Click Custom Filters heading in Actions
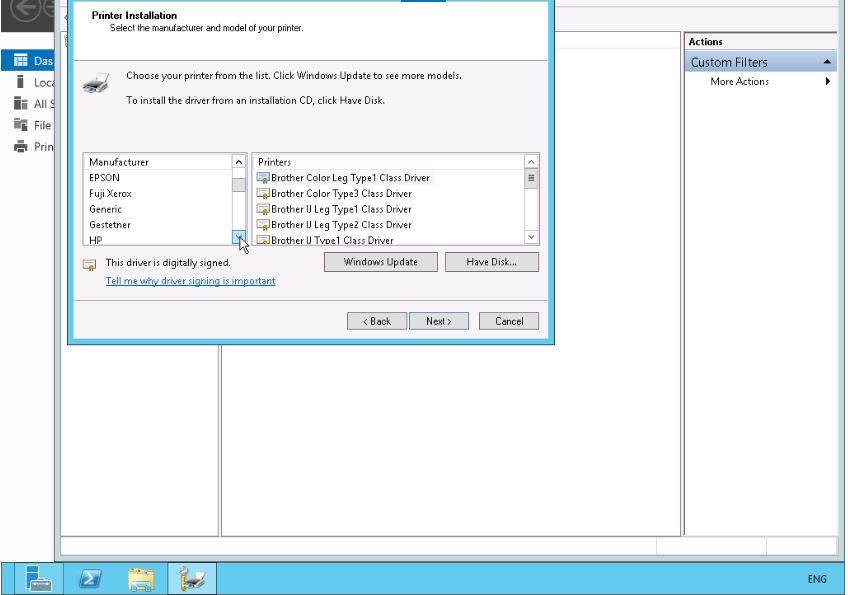 pyautogui.click(x=728, y=62)
